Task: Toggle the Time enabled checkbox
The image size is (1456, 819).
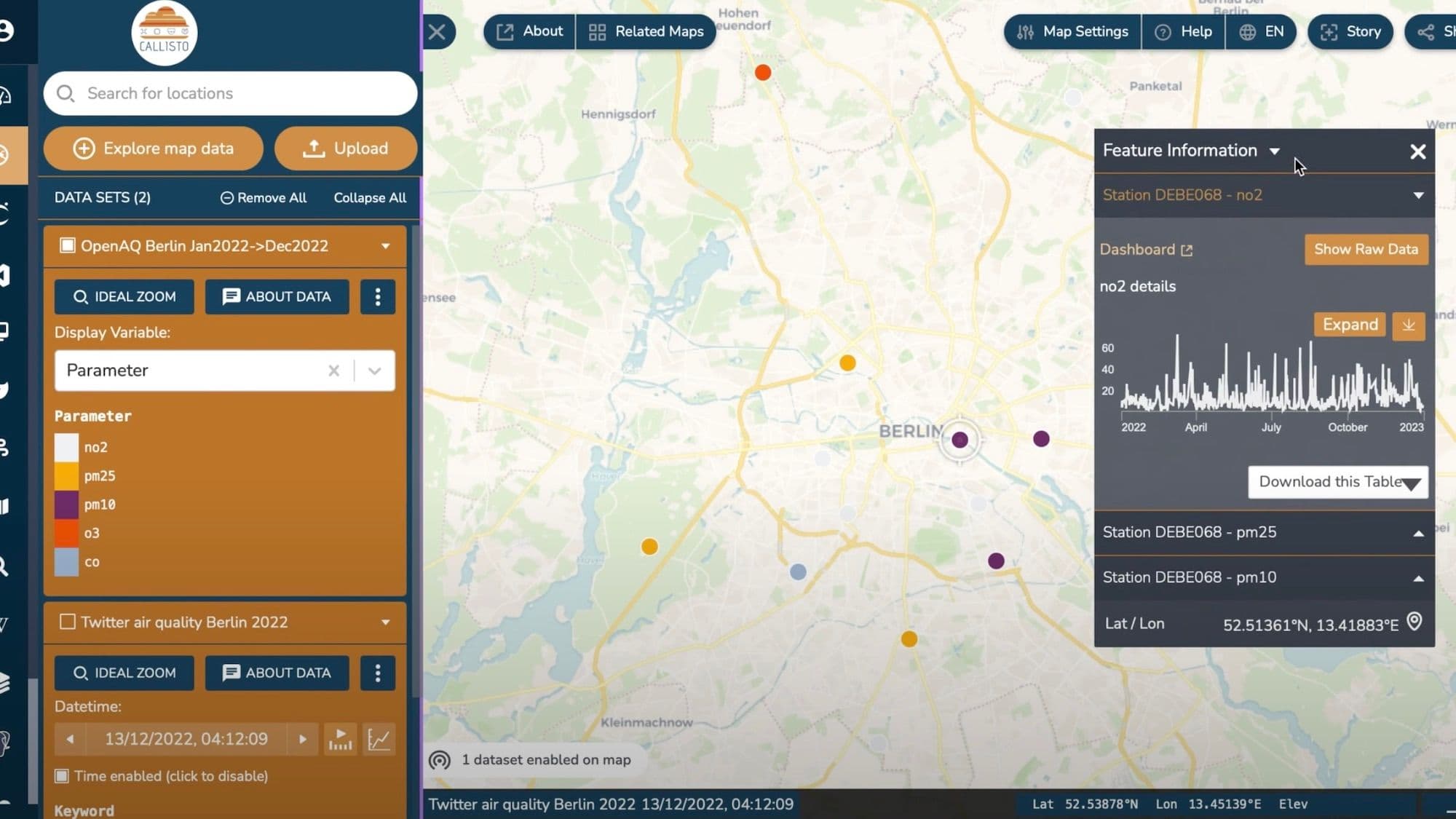Action: (x=62, y=776)
